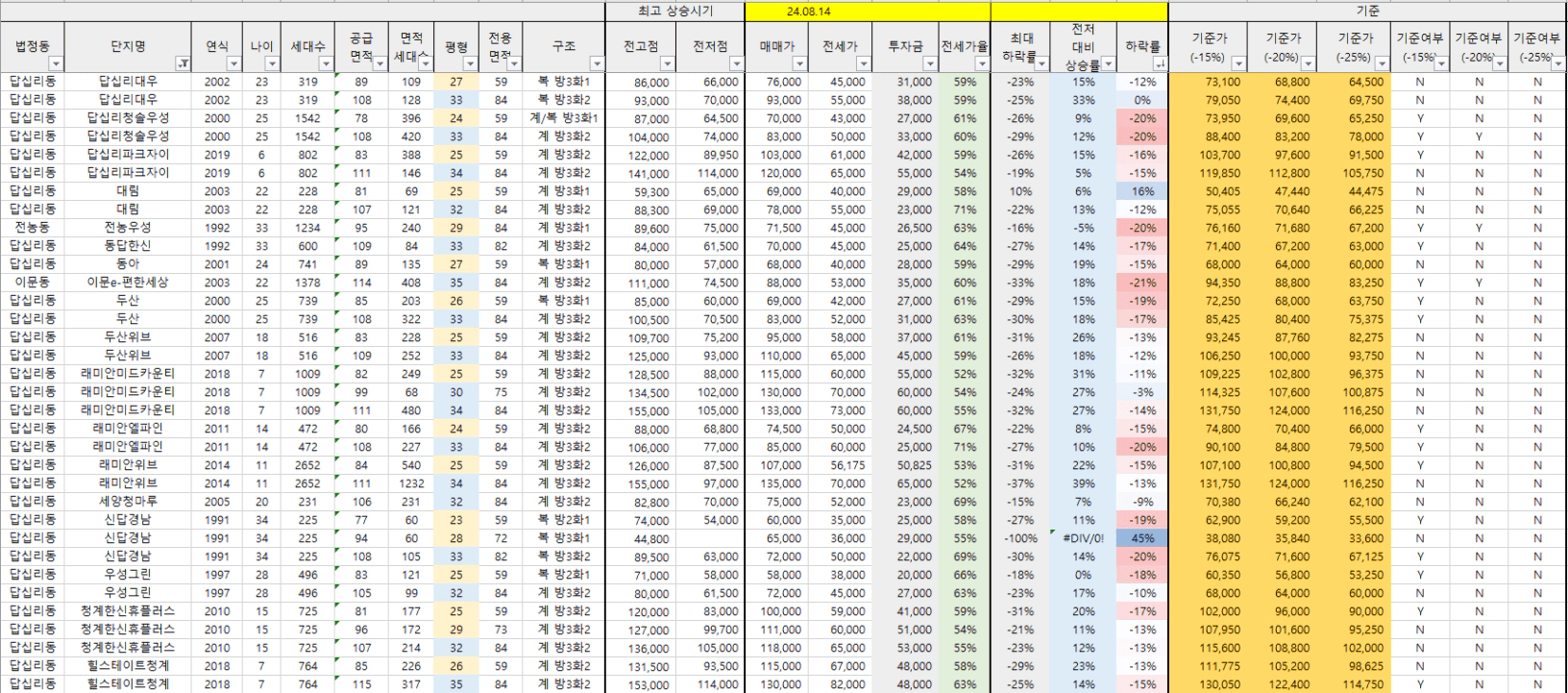Open the 매매가 column filter dropdown
The width and height of the screenshot is (1568, 693).
801,64
